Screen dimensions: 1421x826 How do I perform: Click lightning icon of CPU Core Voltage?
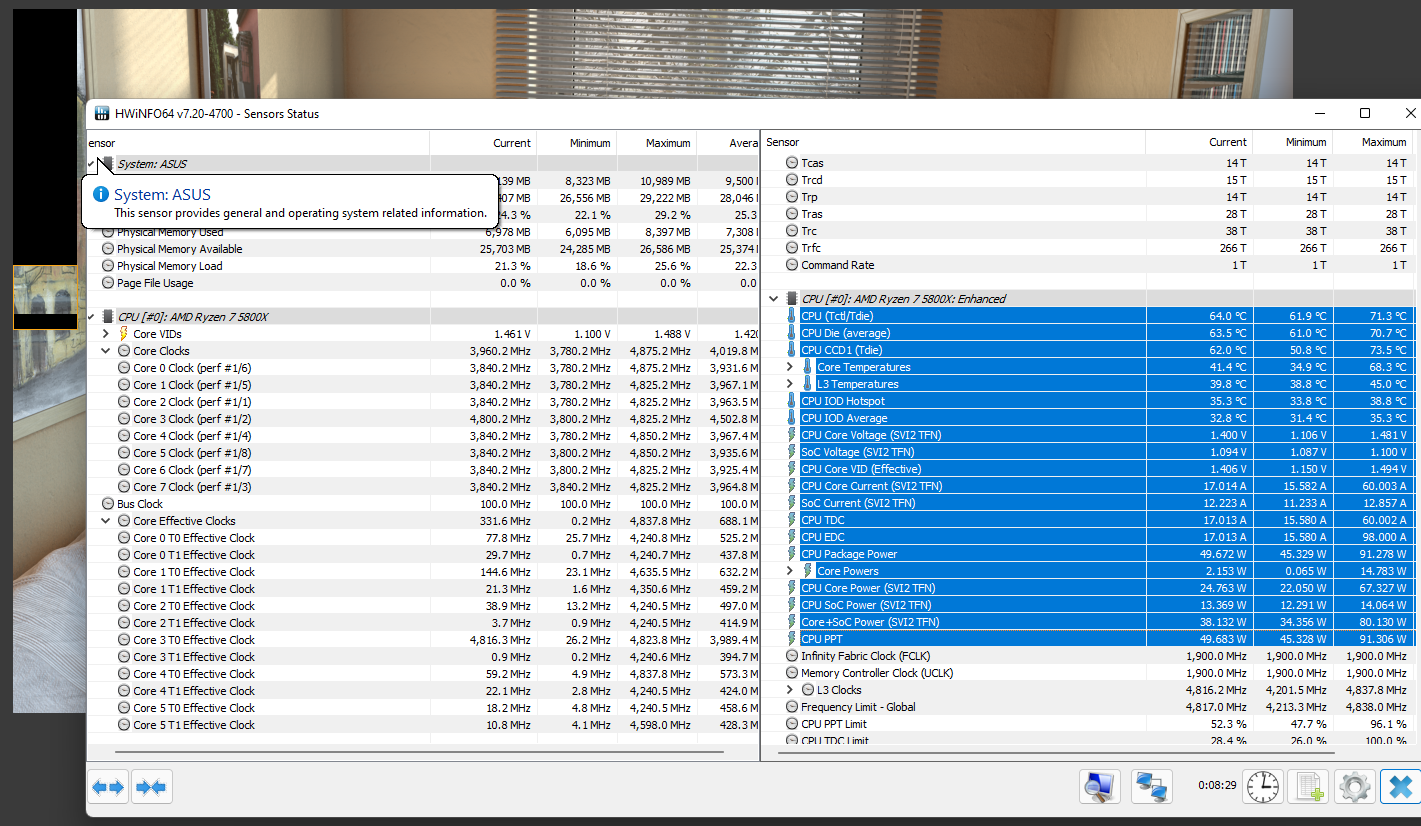coord(792,435)
